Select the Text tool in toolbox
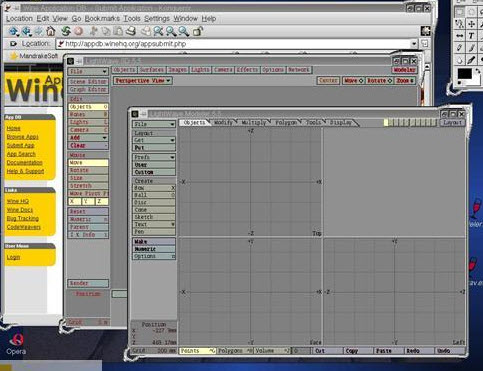The height and width of the screenshot is (371, 483). click(471, 36)
